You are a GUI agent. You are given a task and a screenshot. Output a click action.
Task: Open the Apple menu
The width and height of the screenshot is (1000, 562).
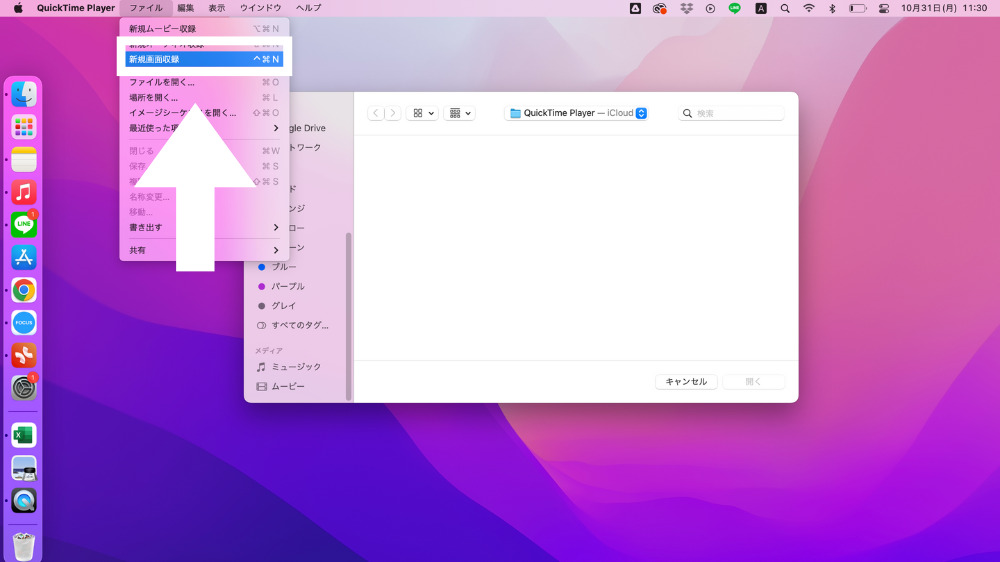click(18, 8)
